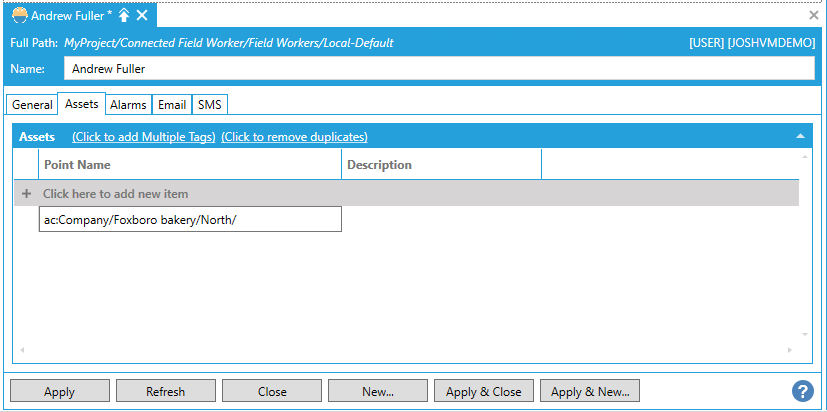Click link to remove duplicates
The height and width of the screenshot is (412, 827).
coord(294,137)
